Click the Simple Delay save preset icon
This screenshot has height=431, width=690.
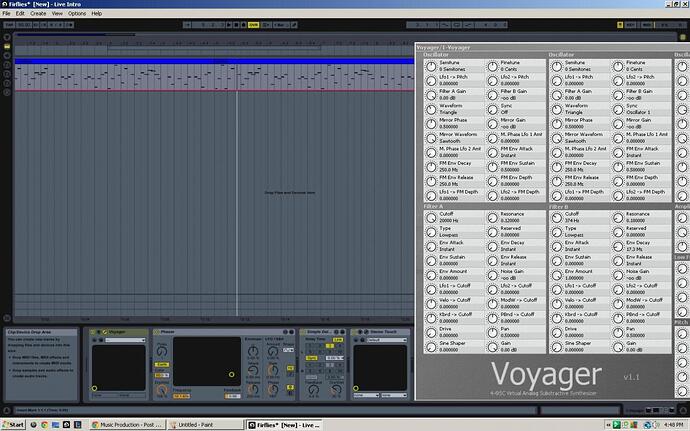(342, 332)
